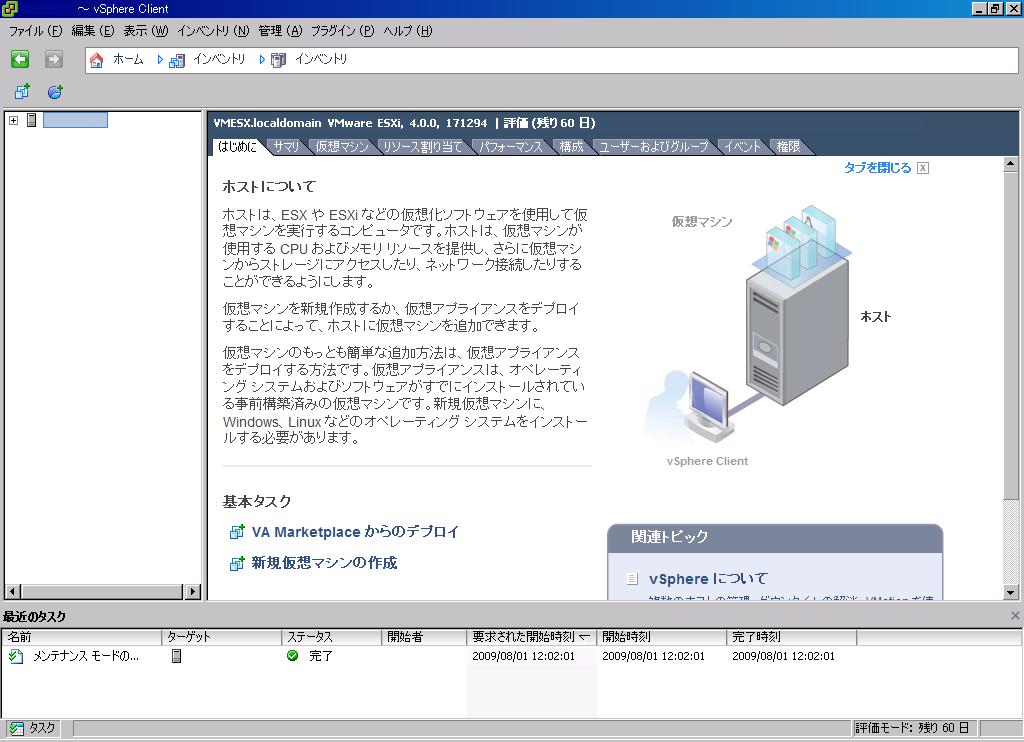Open dropdown arrow after ホーム breadcrumb
The height and width of the screenshot is (742, 1024).
(x=160, y=59)
